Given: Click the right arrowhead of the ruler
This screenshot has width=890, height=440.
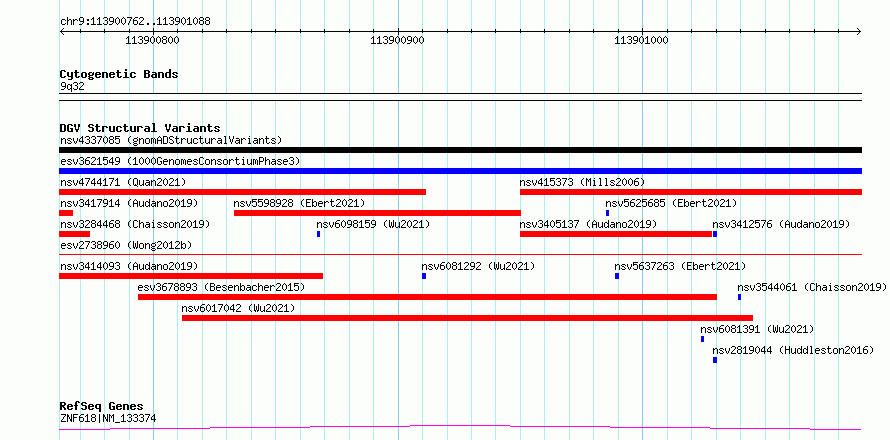Looking at the screenshot, I should (x=859, y=32).
